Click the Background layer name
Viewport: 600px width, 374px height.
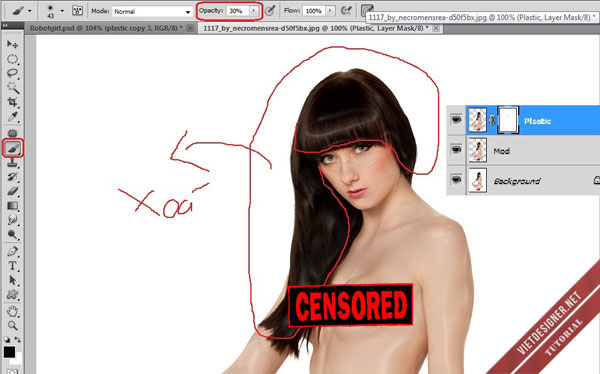pyautogui.click(x=517, y=181)
